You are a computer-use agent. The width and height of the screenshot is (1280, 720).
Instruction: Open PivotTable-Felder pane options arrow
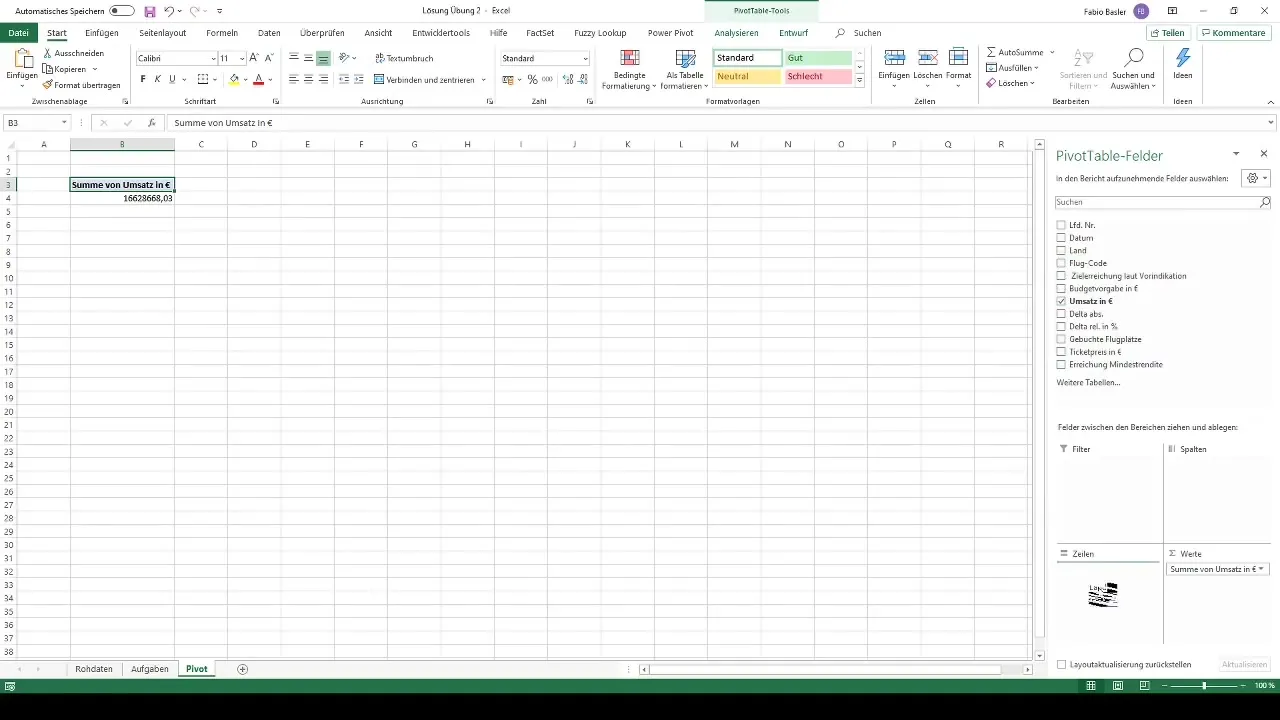point(1236,154)
